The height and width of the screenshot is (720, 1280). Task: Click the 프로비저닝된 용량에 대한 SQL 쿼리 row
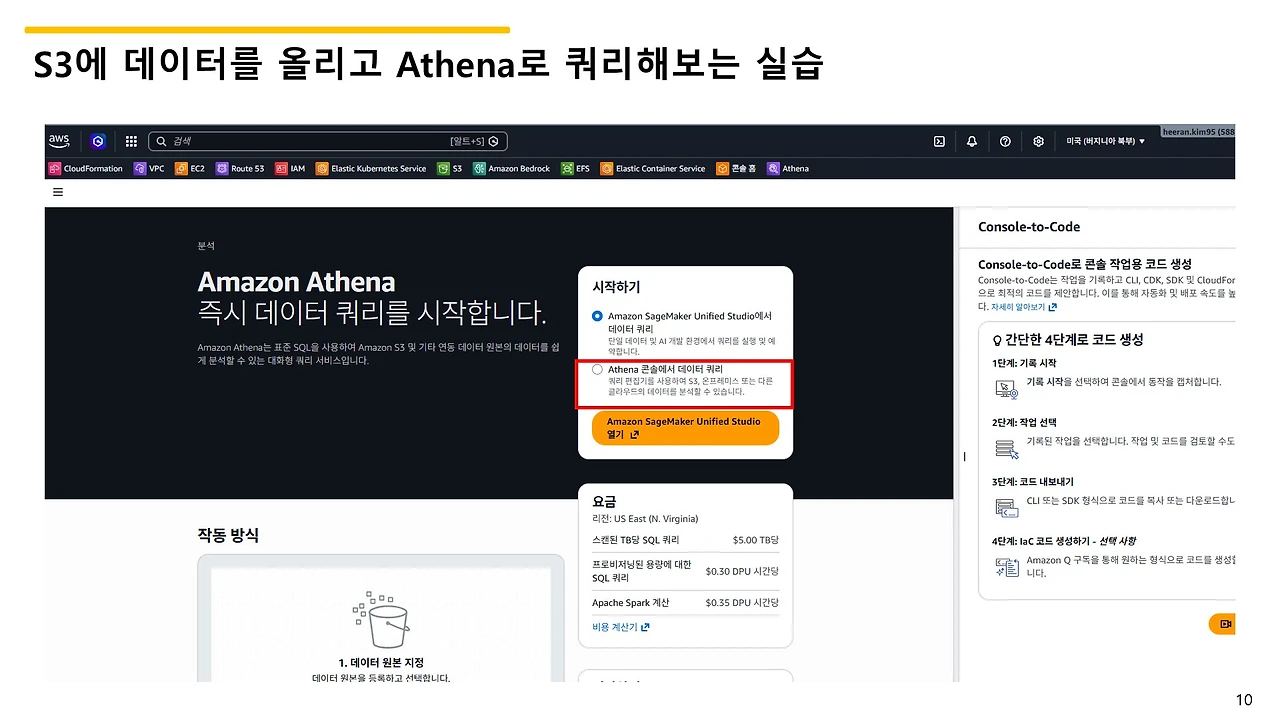pos(685,571)
